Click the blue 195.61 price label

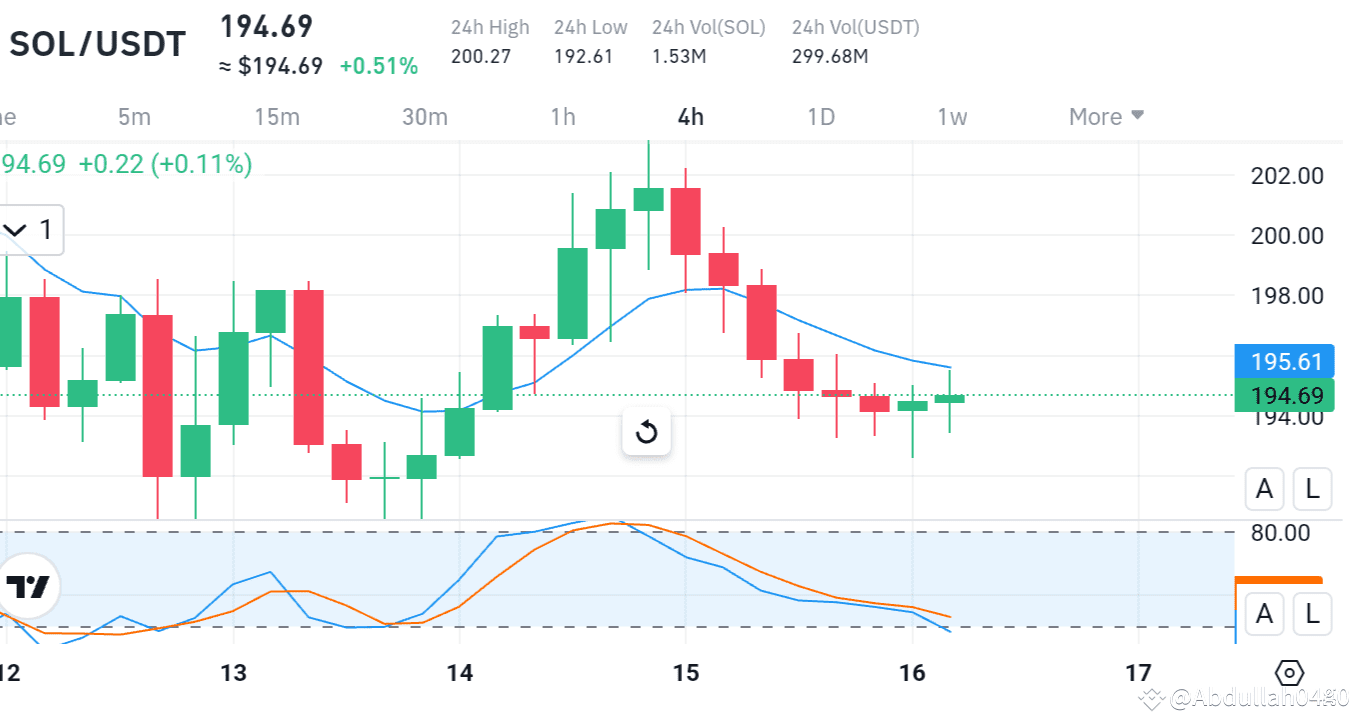click(x=1285, y=361)
